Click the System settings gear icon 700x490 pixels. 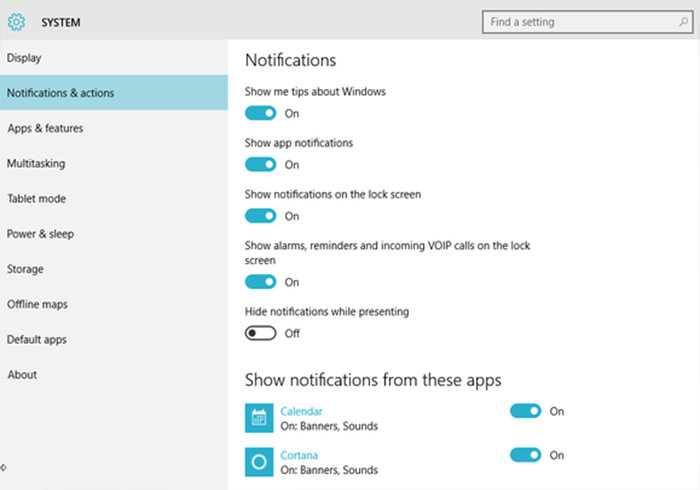tap(16, 21)
